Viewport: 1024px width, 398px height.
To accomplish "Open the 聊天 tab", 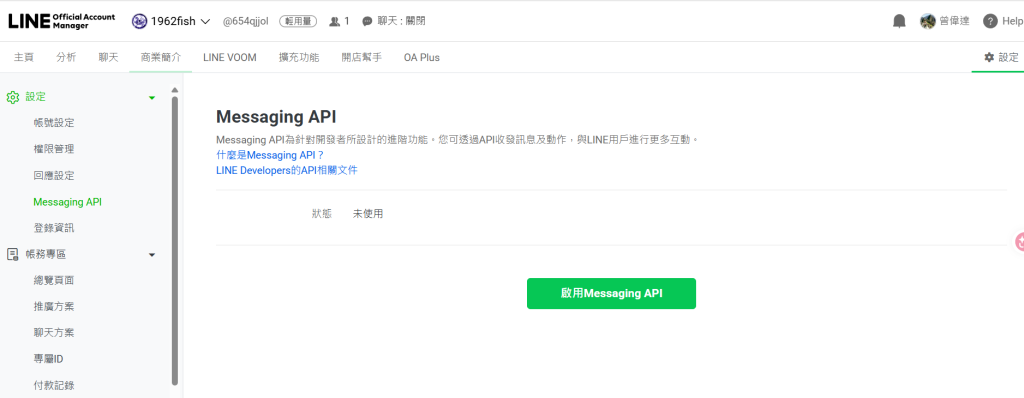I will tap(108, 58).
